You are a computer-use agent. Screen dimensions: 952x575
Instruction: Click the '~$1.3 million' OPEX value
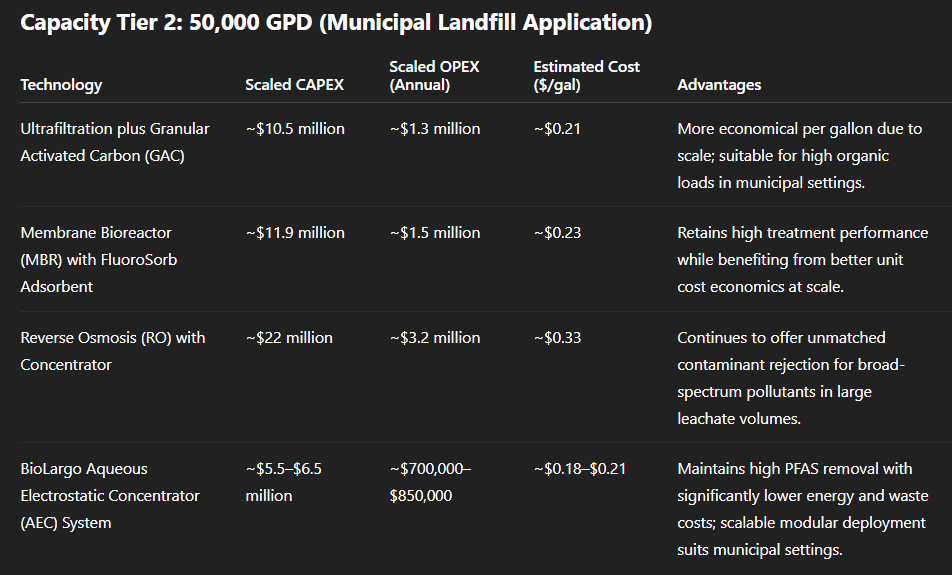coord(435,129)
